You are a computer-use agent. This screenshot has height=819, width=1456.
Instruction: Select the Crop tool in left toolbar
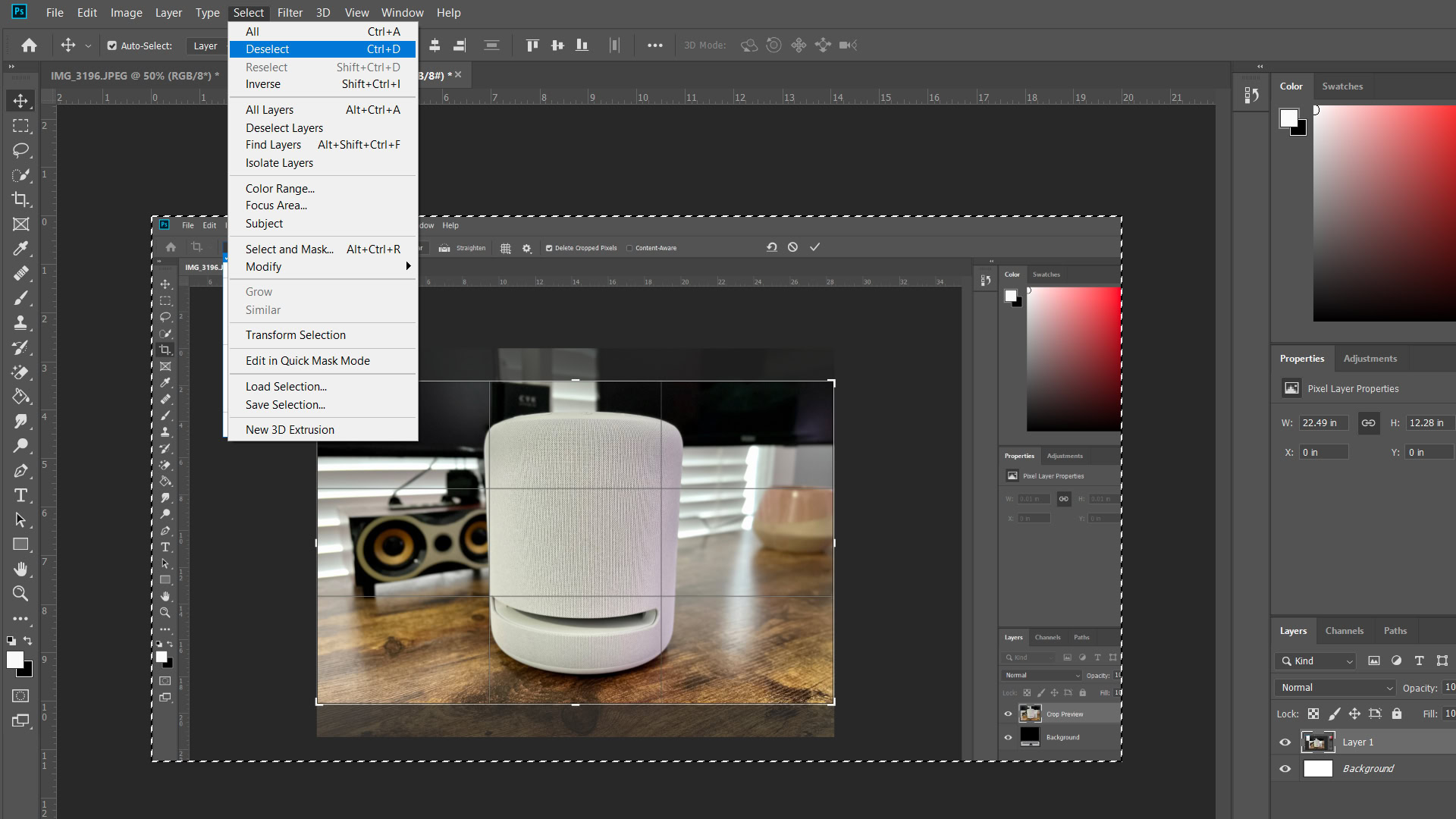click(20, 199)
